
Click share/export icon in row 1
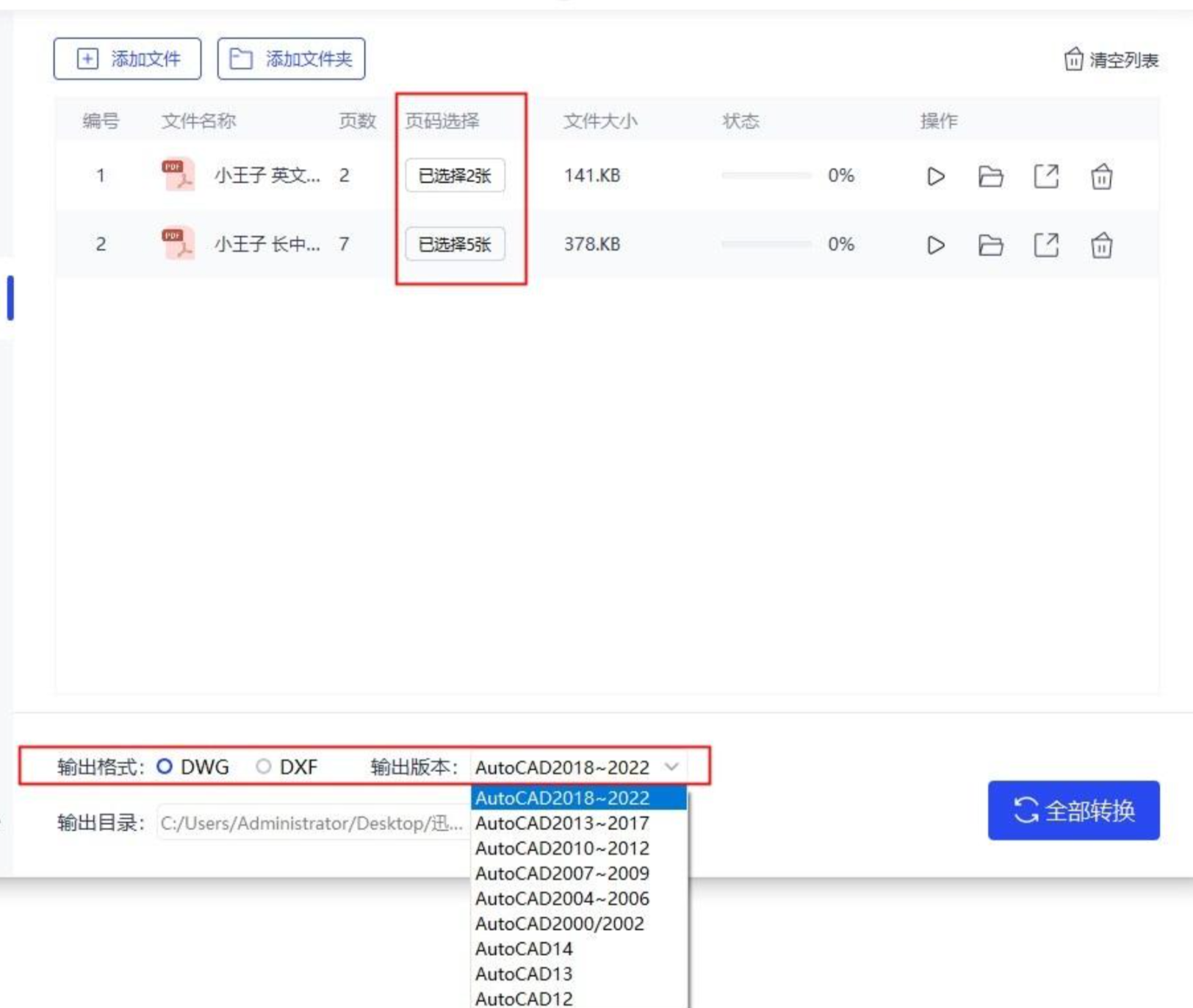tap(1046, 176)
